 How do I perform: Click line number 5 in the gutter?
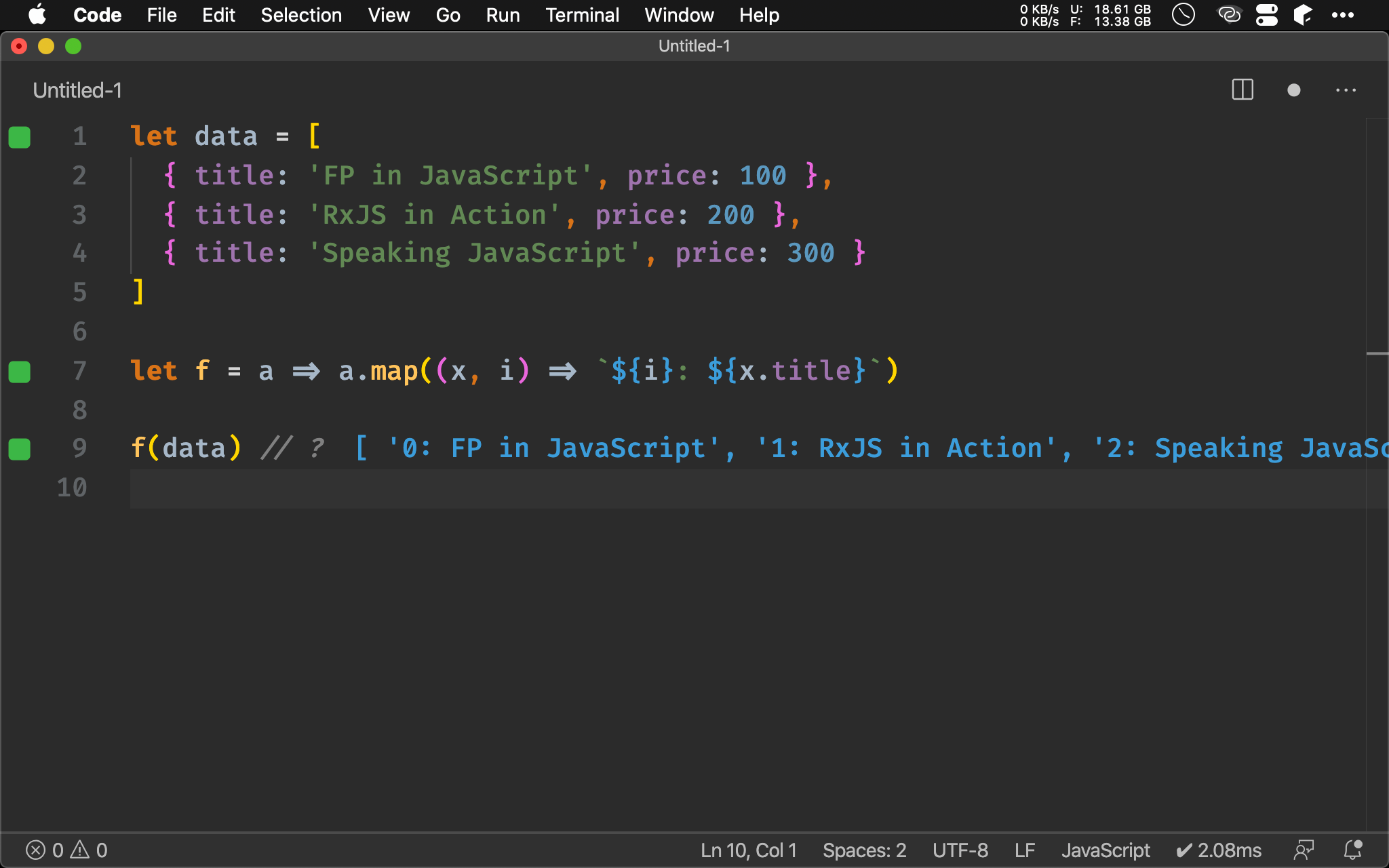pos(79,292)
